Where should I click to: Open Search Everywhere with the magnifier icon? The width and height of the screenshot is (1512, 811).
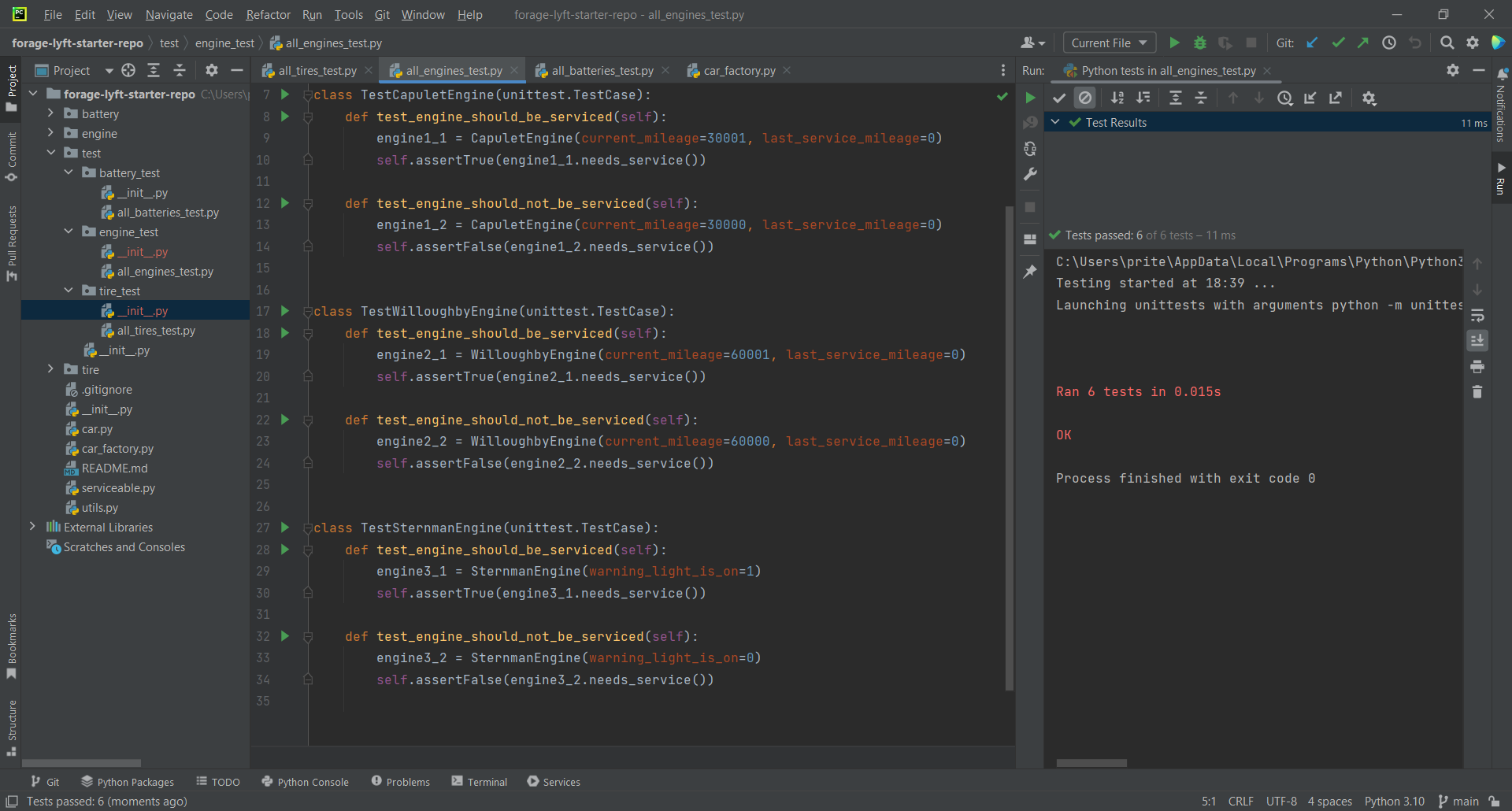[x=1447, y=43]
